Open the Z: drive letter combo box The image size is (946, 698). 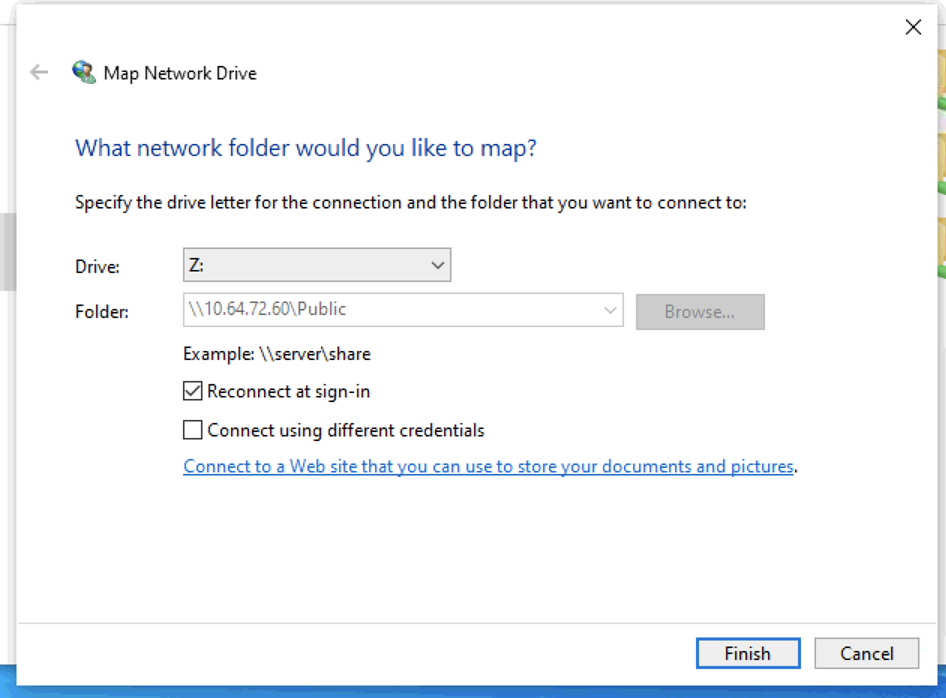click(316, 265)
